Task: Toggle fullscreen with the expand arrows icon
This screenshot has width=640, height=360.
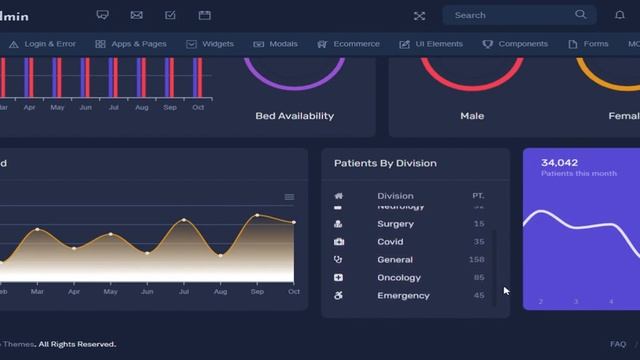Action: tap(419, 16)
